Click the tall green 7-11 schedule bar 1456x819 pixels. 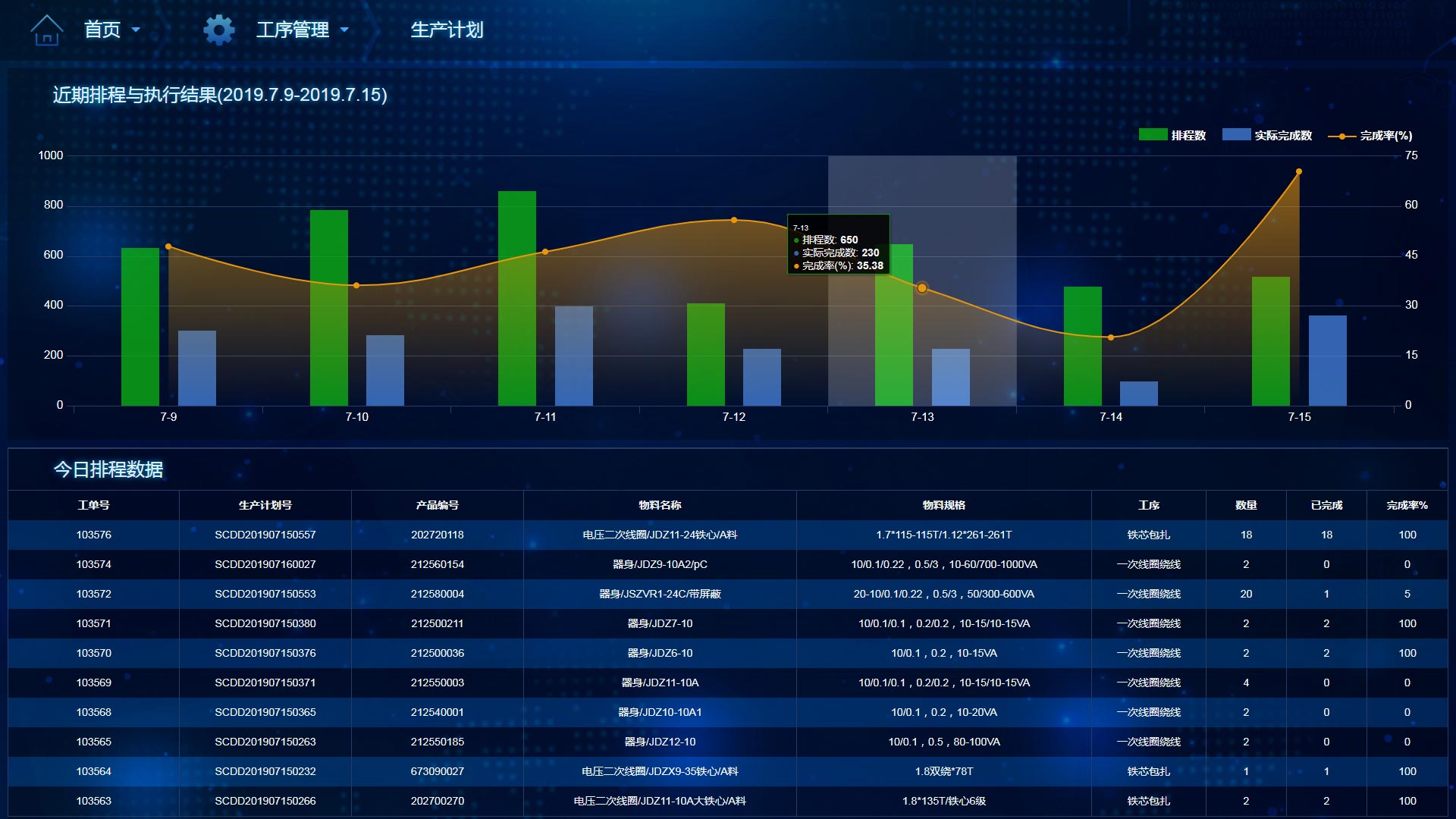[x=517, y=298]
